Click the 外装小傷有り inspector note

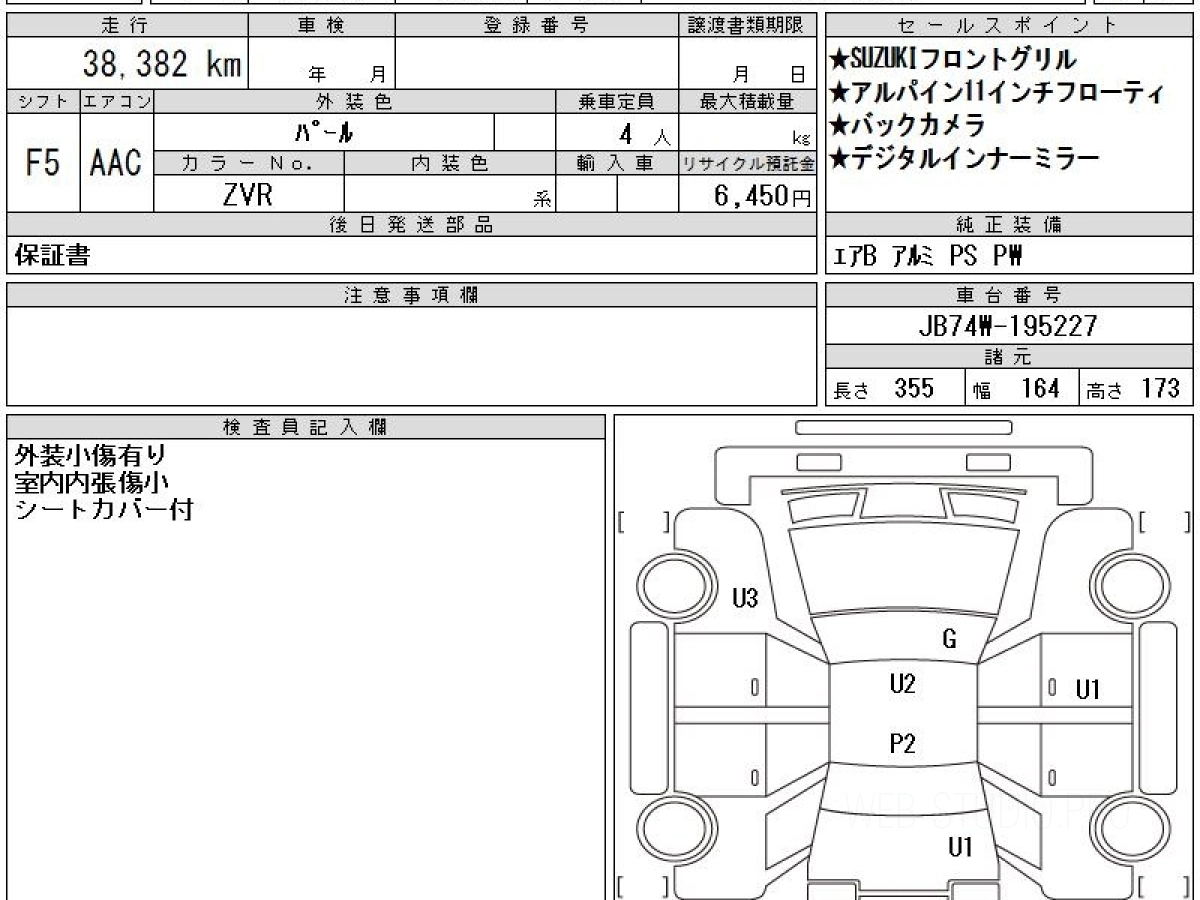click(x=91, y=456)
